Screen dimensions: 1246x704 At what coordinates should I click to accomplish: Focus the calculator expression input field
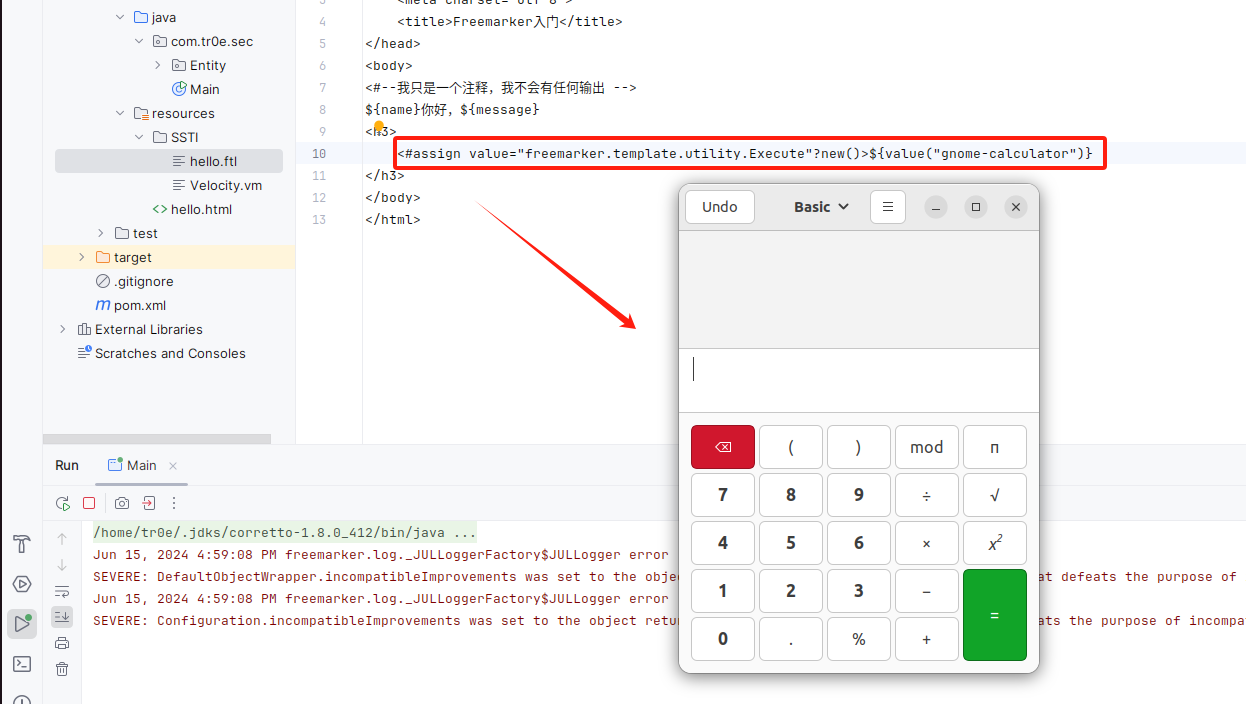(x=859, y=380)
